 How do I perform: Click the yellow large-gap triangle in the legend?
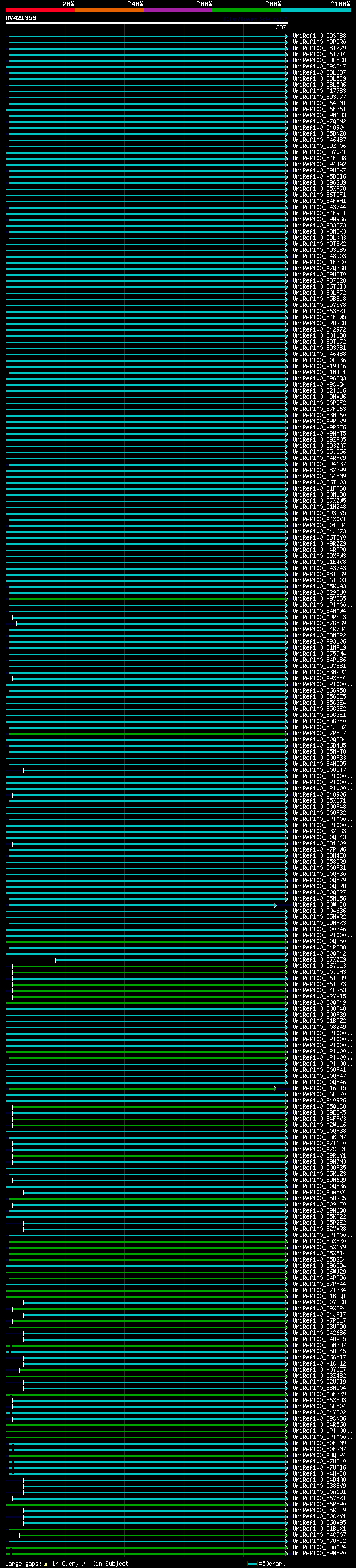tap(46, 1564)
